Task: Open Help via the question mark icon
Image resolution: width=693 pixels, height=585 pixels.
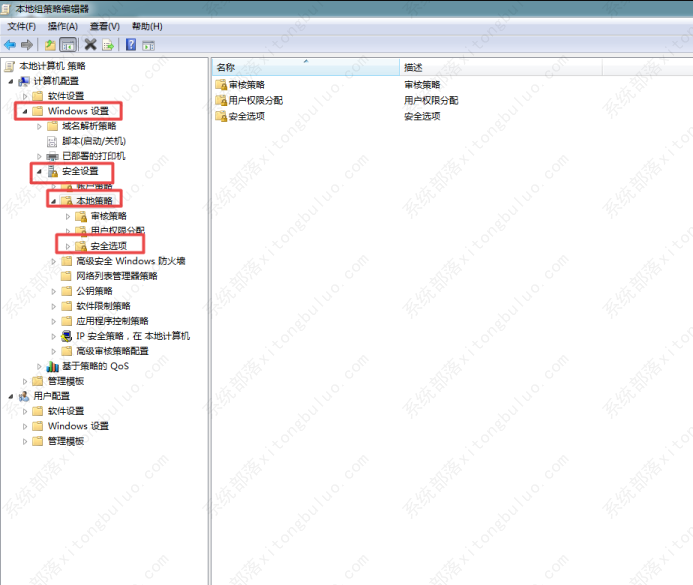Action: 131,45
